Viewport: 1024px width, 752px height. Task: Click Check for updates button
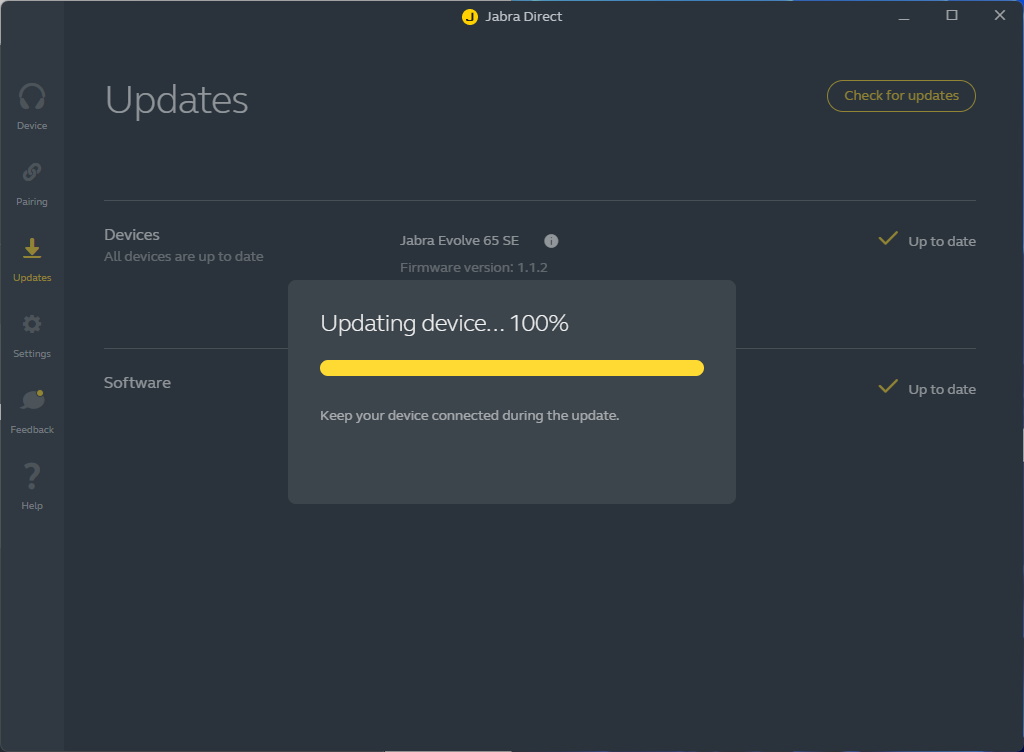[901, 96]
